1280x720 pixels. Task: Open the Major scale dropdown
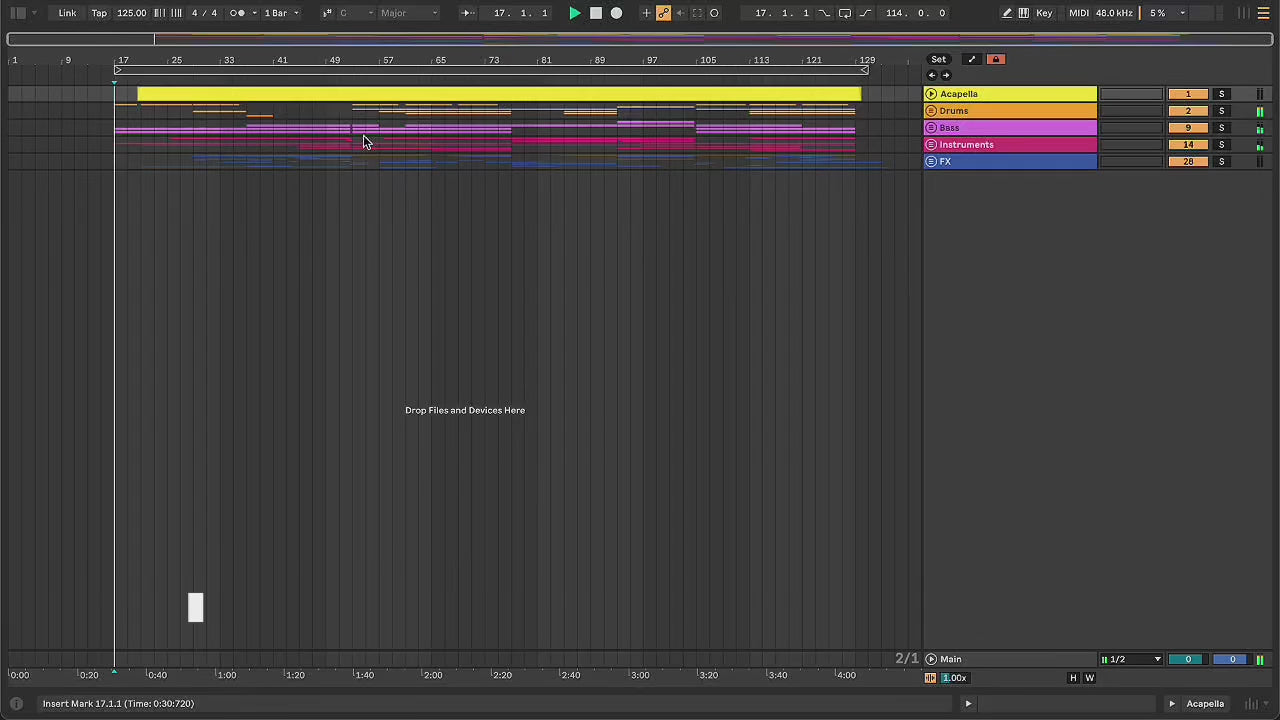point(408,13)
